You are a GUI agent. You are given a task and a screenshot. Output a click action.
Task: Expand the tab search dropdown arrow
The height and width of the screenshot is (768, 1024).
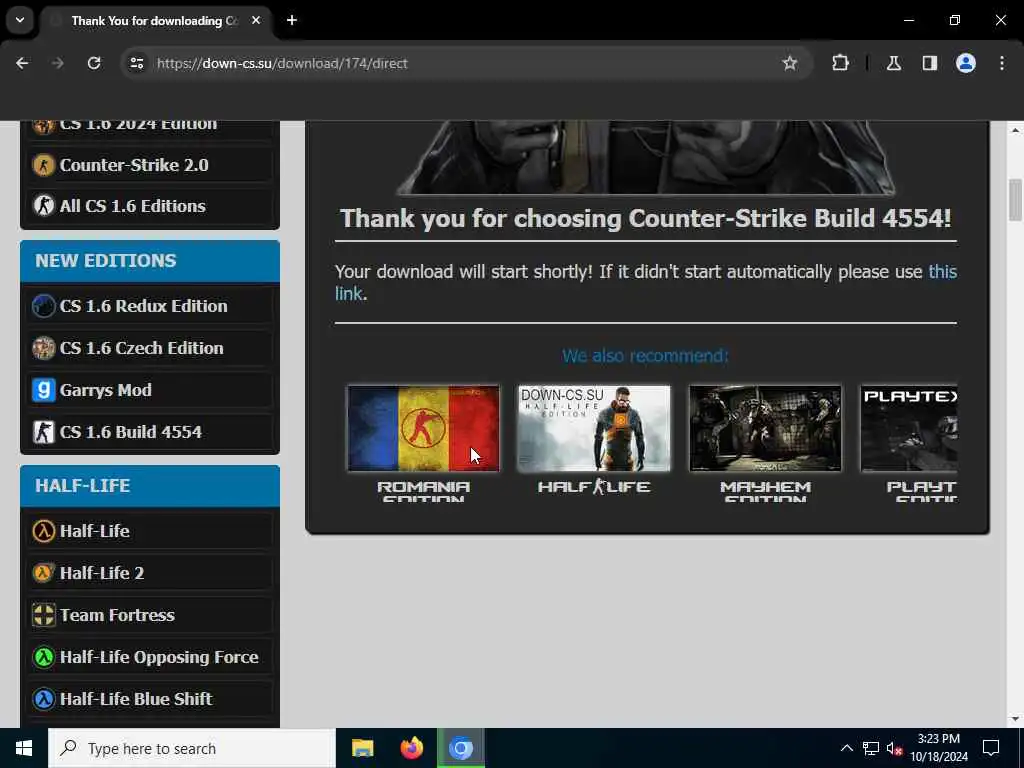coord(20,20)
